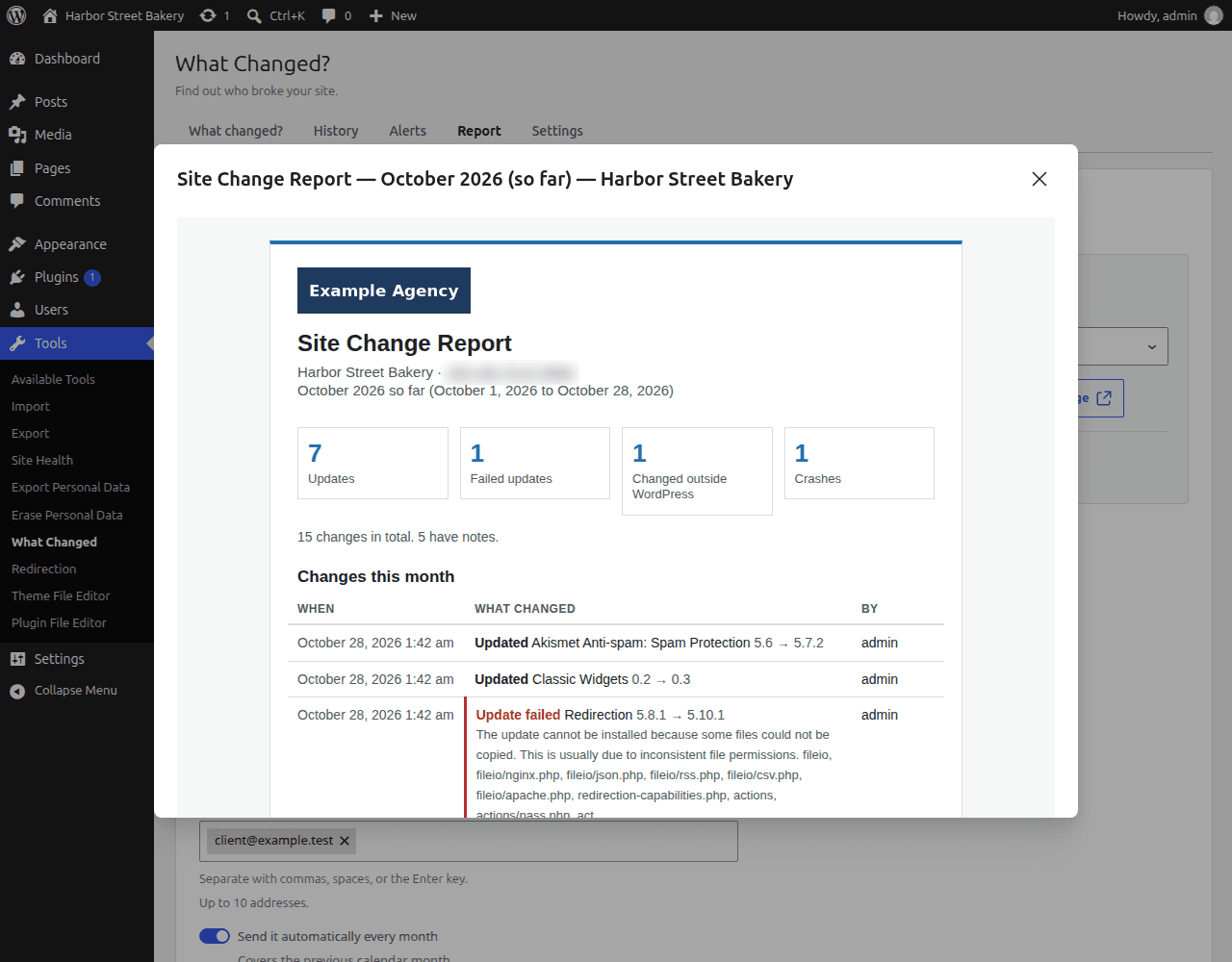The width and height of the screenshot is (1232, 962).
Task: Open Plugin File Editor submenu item
Action: tap(59, 623)
